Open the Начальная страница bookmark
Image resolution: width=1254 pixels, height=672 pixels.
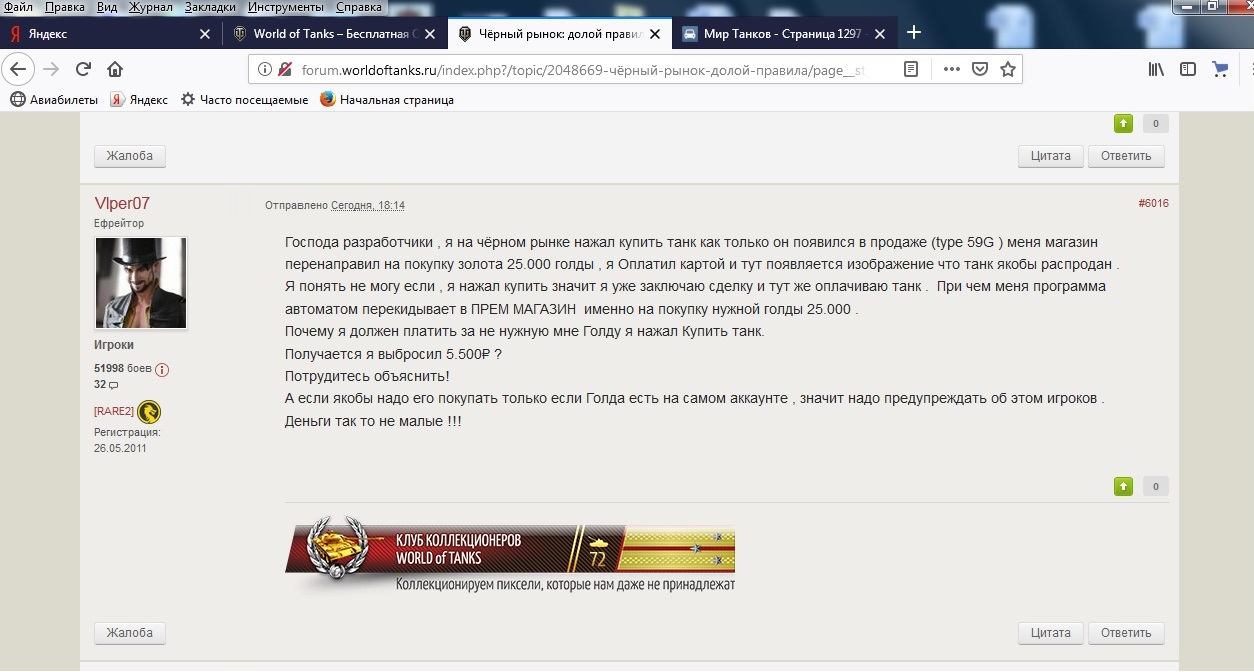click(x=387, y=99)
